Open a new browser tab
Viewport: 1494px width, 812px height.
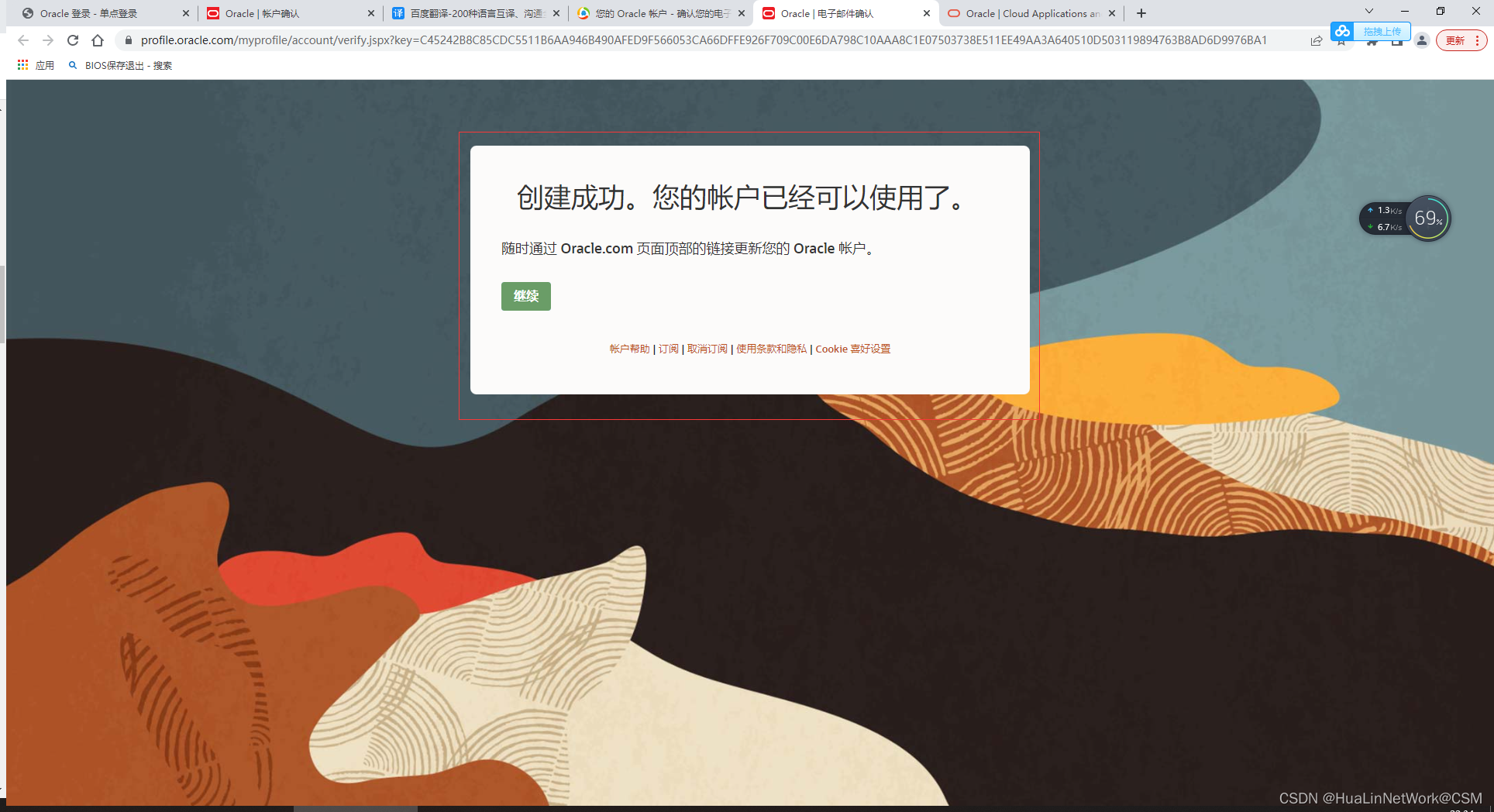coord(1140,13)
